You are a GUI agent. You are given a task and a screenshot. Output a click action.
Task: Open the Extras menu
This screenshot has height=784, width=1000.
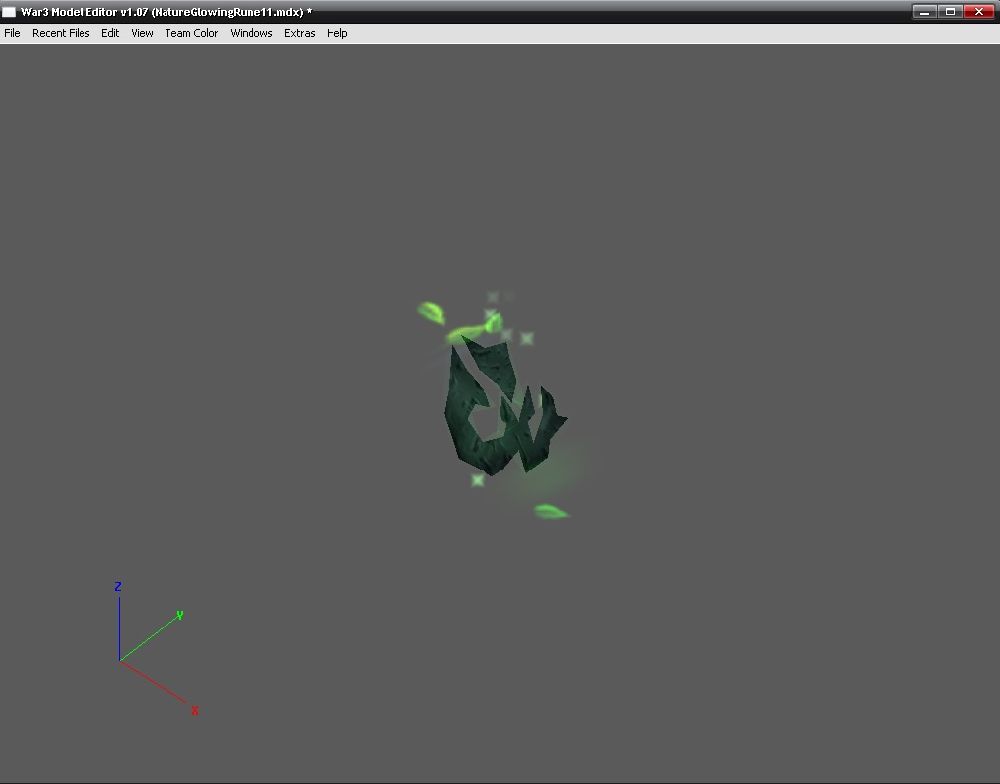pos(299,33)
